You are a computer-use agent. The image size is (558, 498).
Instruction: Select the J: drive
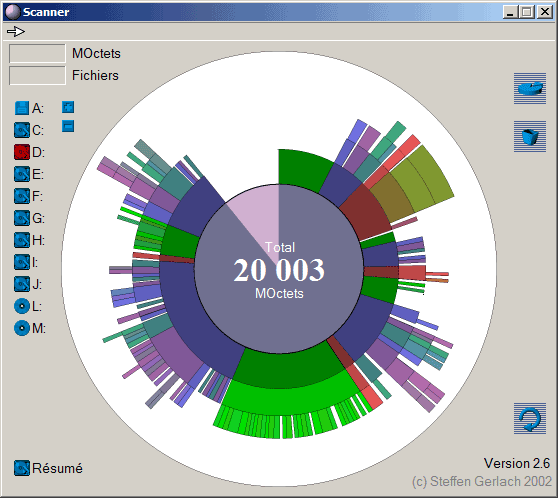pos(28,284)
